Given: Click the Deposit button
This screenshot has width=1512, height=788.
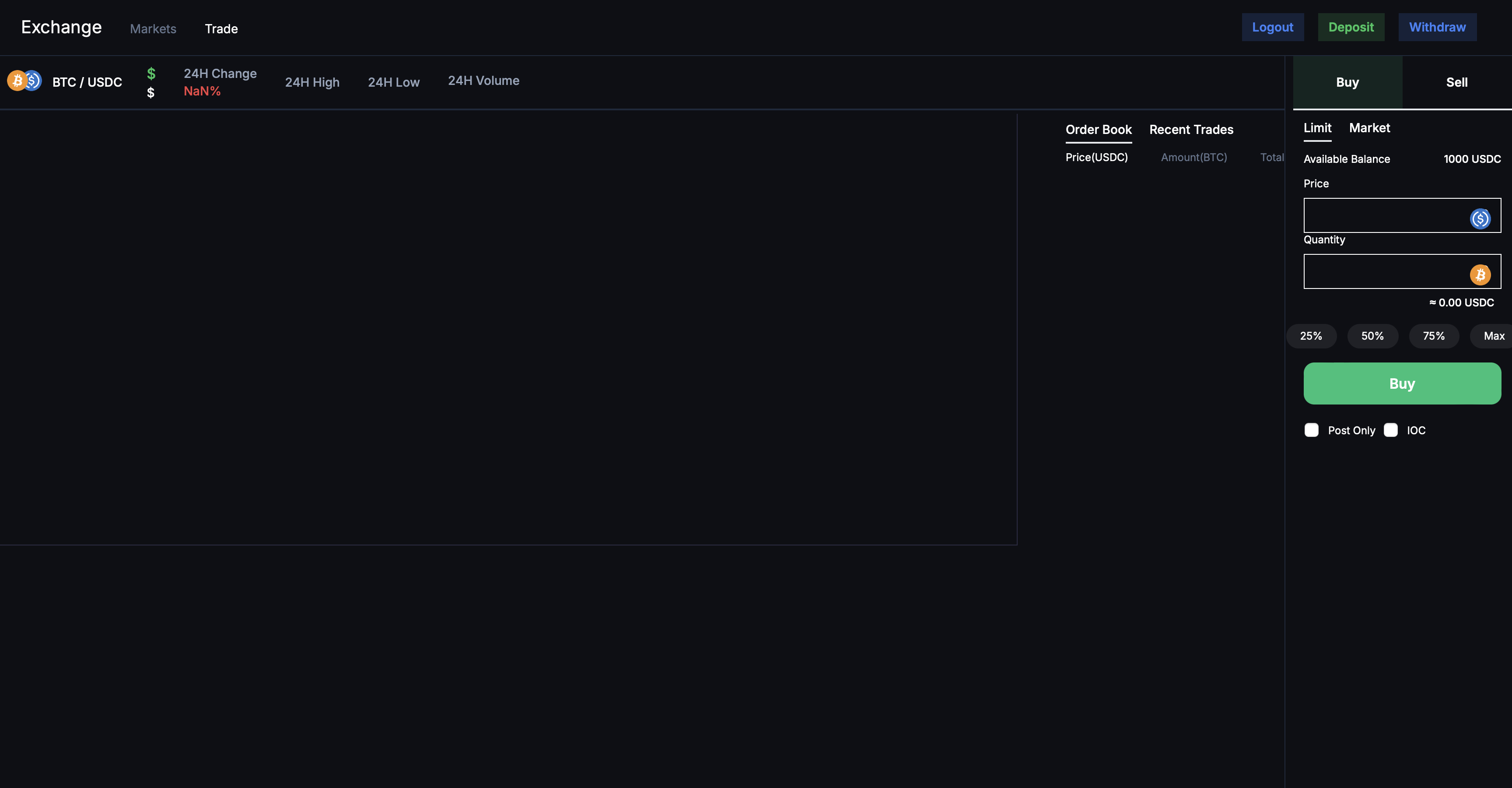Looking at the screenshot, I should click(1351, 27).
